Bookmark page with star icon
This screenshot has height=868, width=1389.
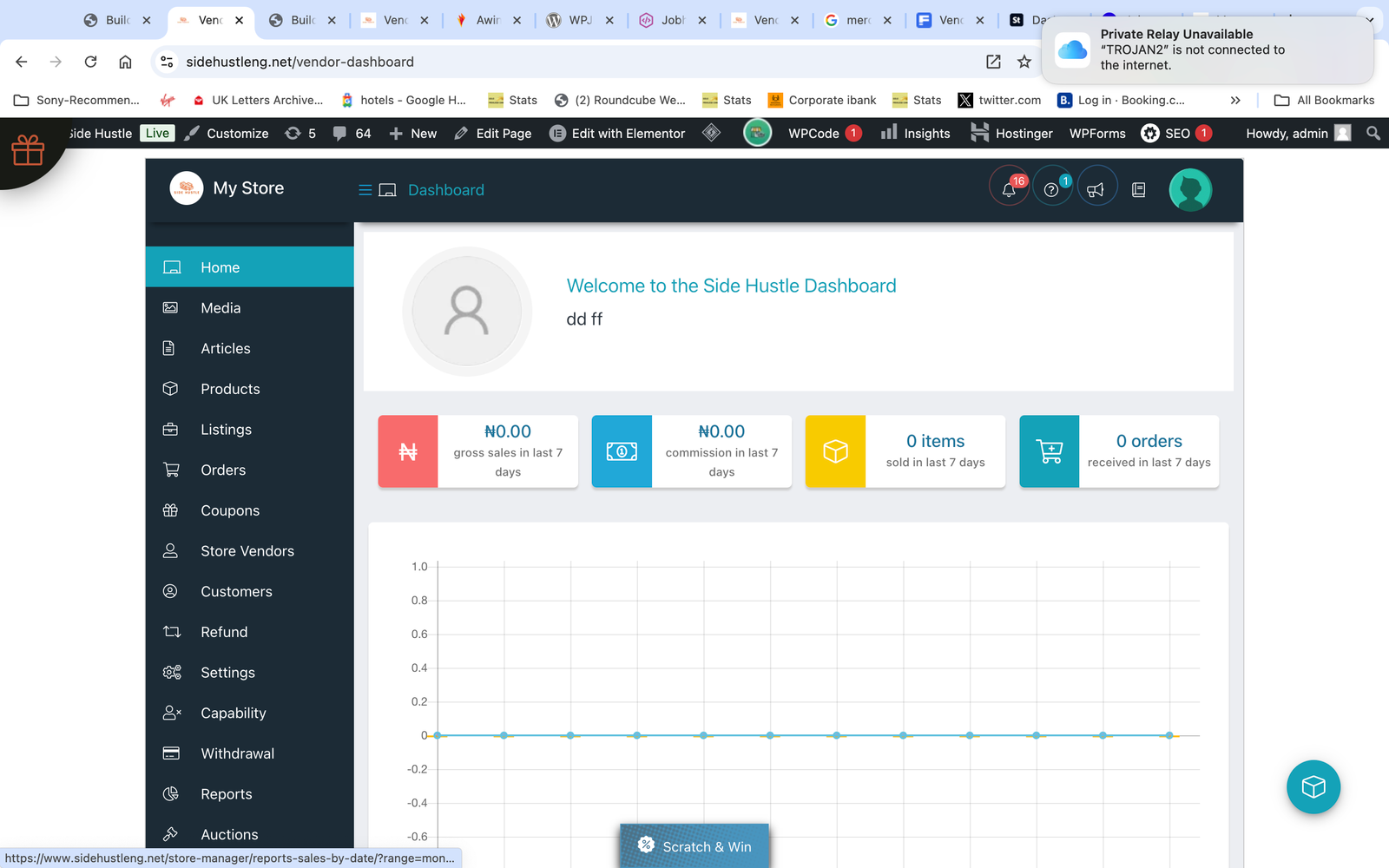(x=1024, y=62)
